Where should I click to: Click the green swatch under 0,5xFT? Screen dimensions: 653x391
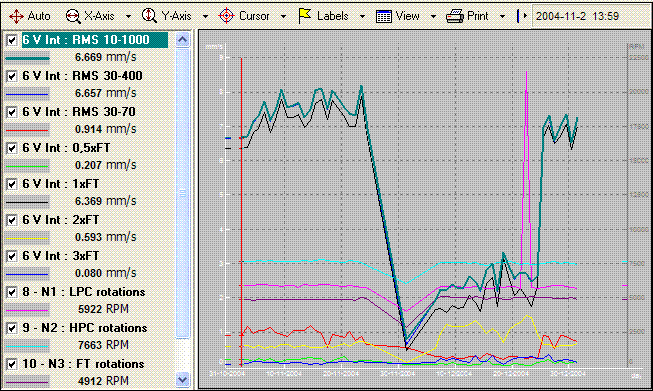tap(27, 166)
